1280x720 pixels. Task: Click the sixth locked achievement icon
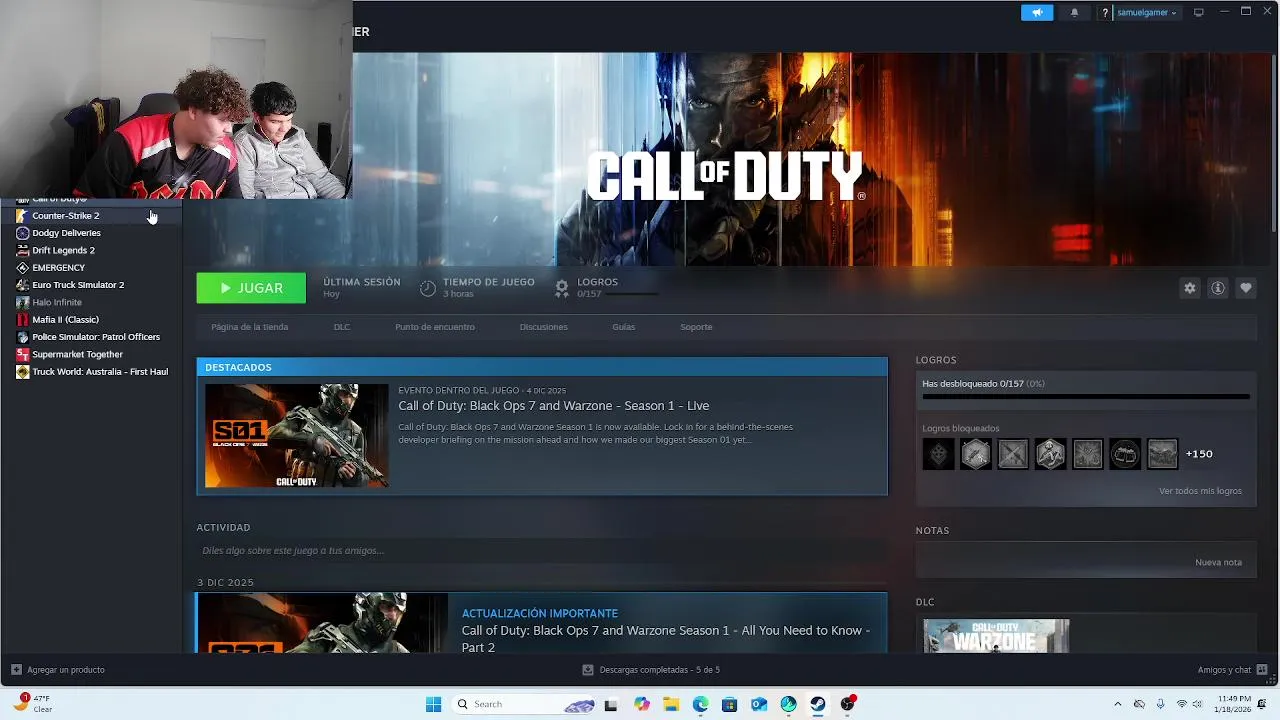[1125, 454]
